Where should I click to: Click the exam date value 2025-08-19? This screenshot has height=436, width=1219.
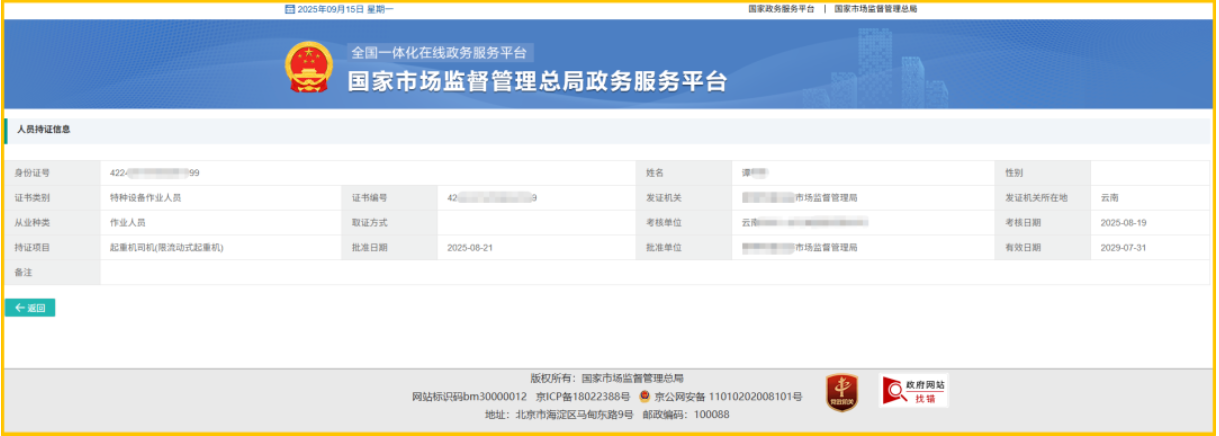tap(1123, 223)
